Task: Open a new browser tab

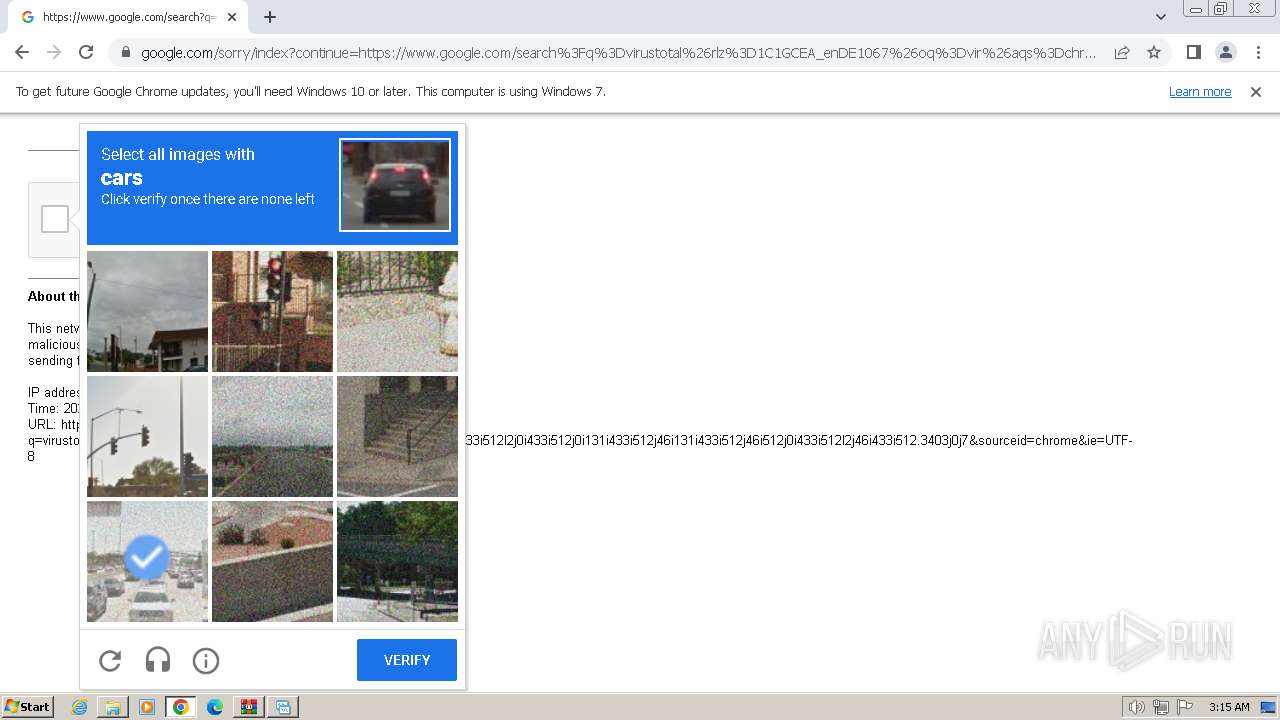Action: (x=270, y=17)
